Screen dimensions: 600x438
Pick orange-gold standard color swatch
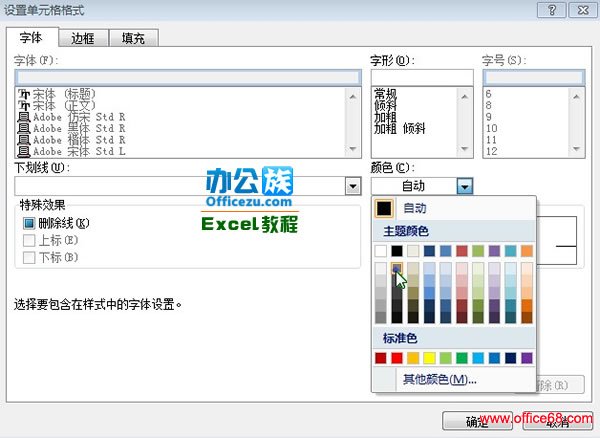413,358
